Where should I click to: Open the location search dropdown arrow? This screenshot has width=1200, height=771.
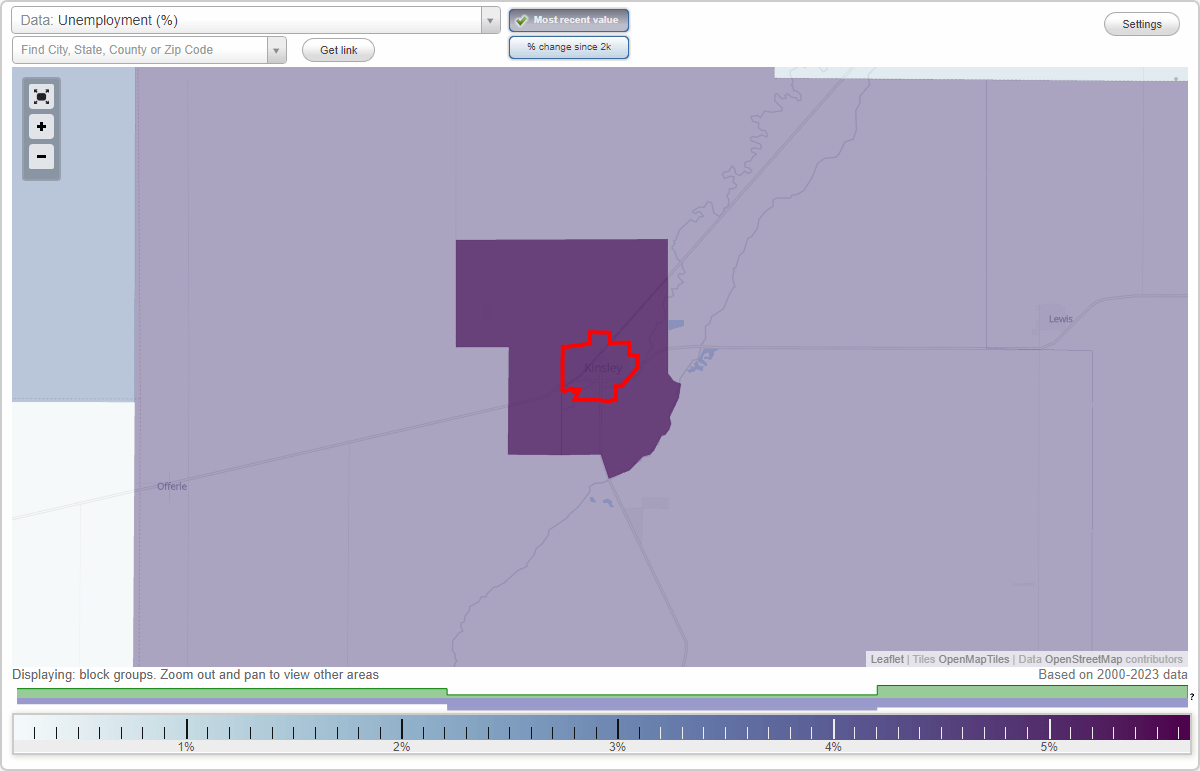click(277, 49)
